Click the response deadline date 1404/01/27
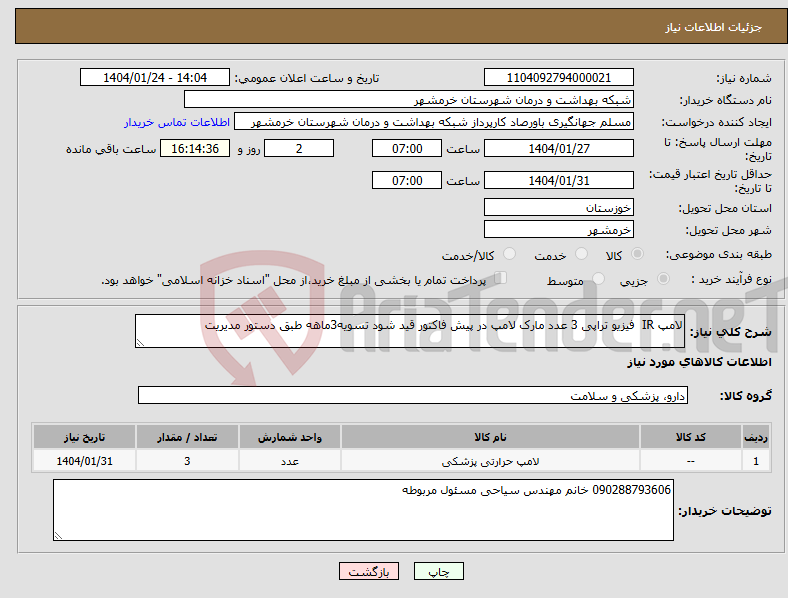The image size is (788, 598). pyautogui.click(x=558, y=148)
